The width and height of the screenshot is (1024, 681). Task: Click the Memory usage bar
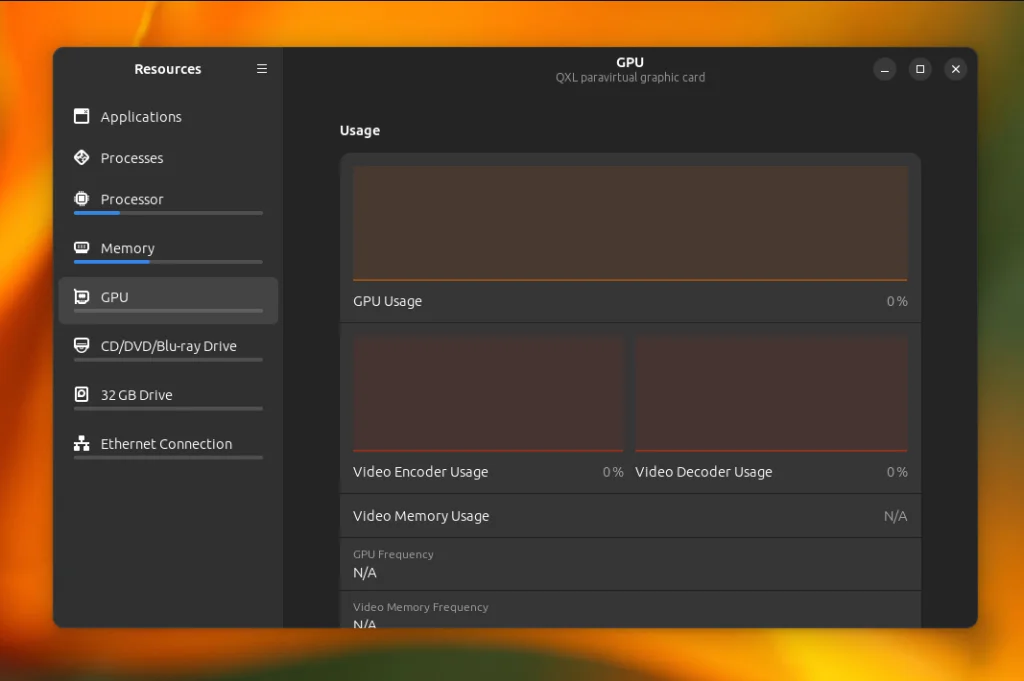tap(168, 262)
